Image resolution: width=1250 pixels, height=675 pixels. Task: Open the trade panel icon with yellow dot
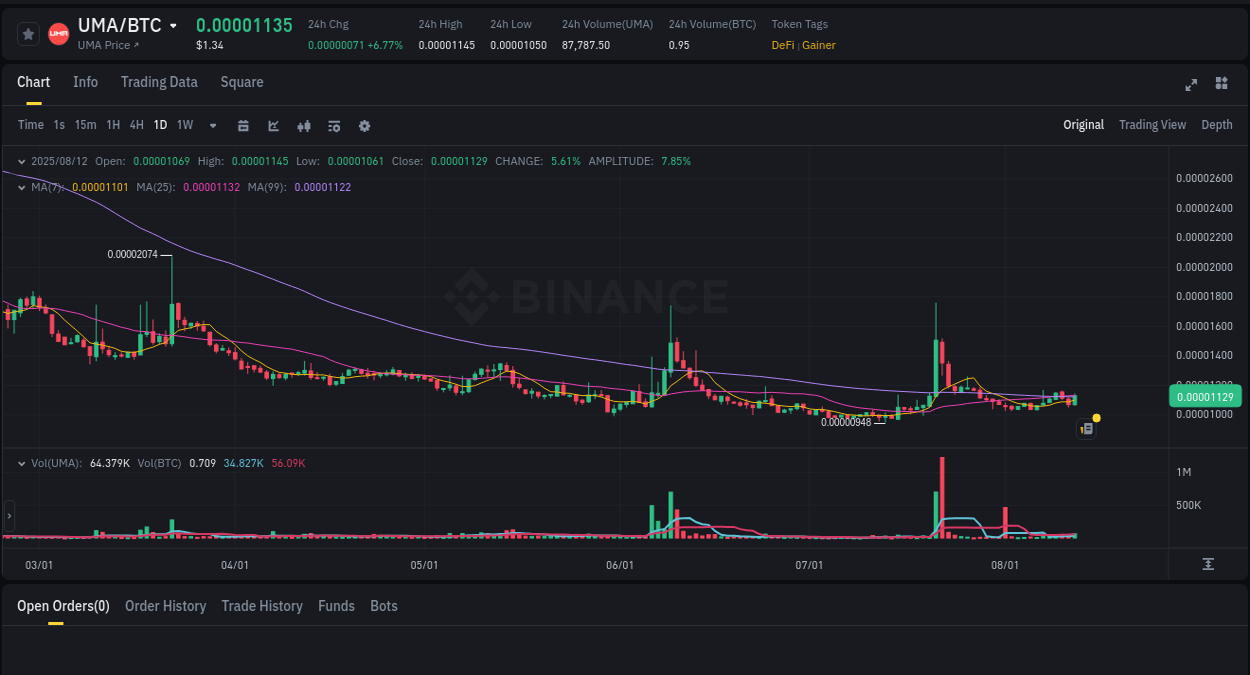coord(1087,428)
